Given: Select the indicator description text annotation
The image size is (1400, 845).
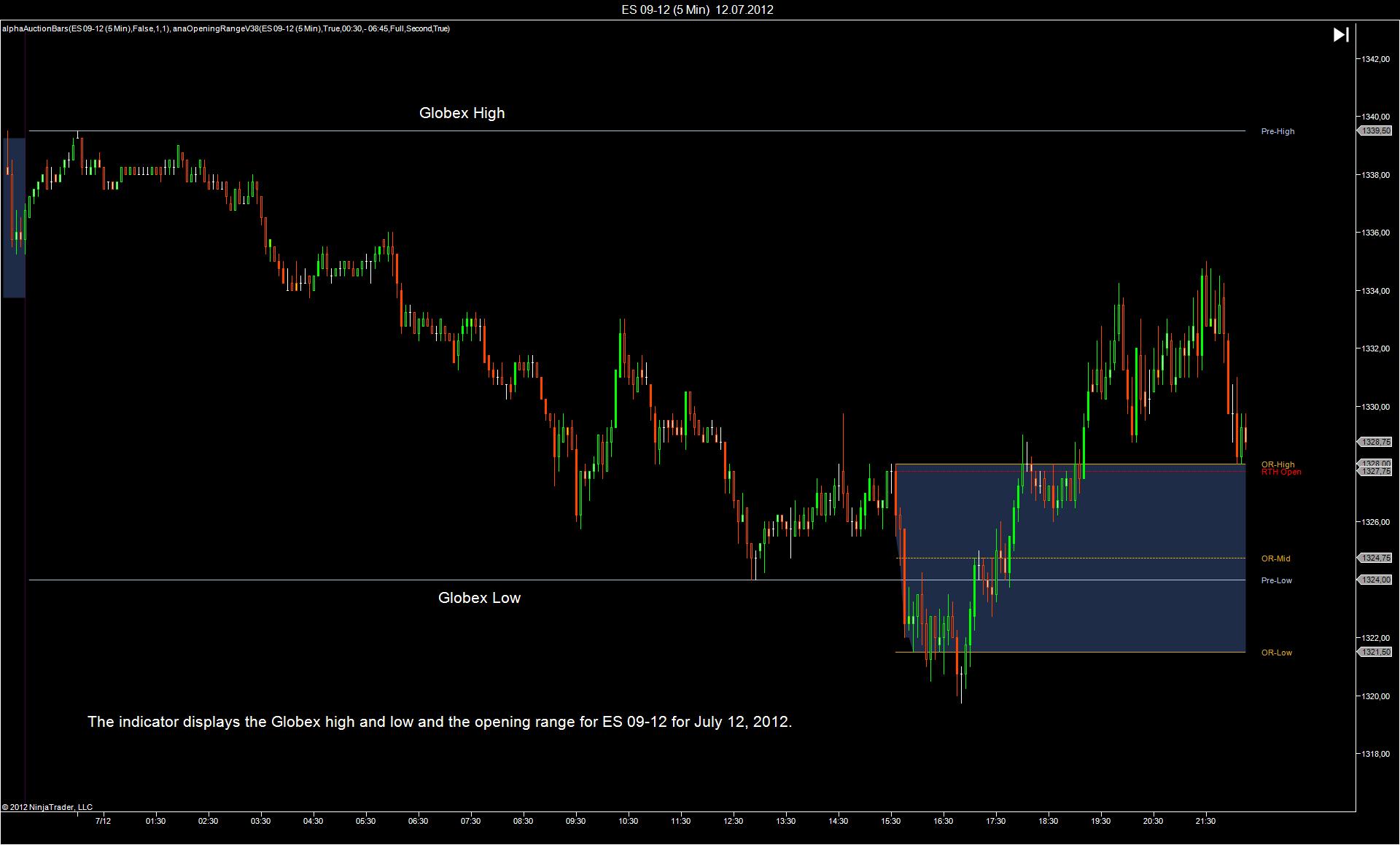Looking at the screenshot, I should pyautogui.click(x=440, y=722).
